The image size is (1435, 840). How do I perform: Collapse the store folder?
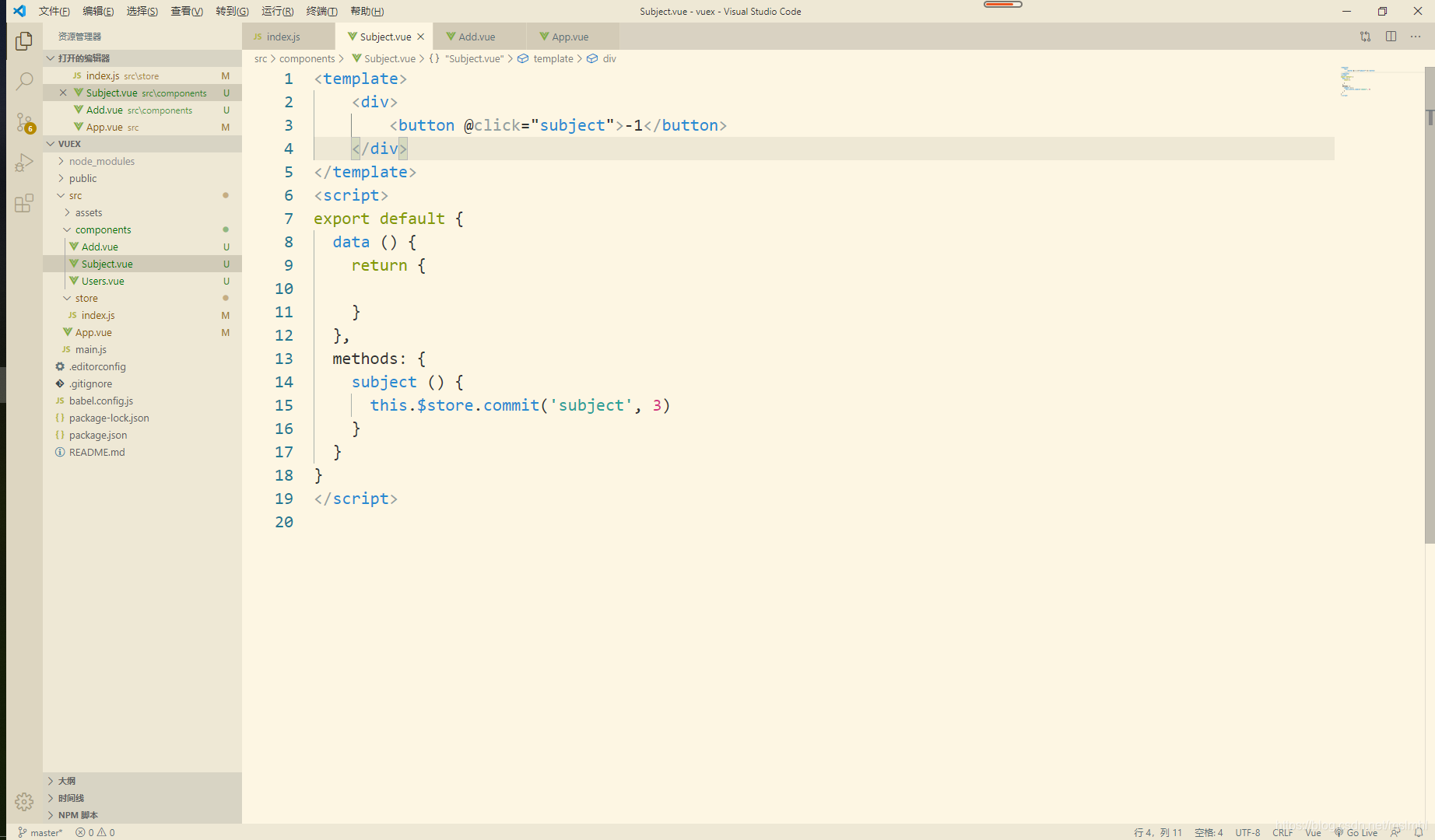(x=142, y=298)
